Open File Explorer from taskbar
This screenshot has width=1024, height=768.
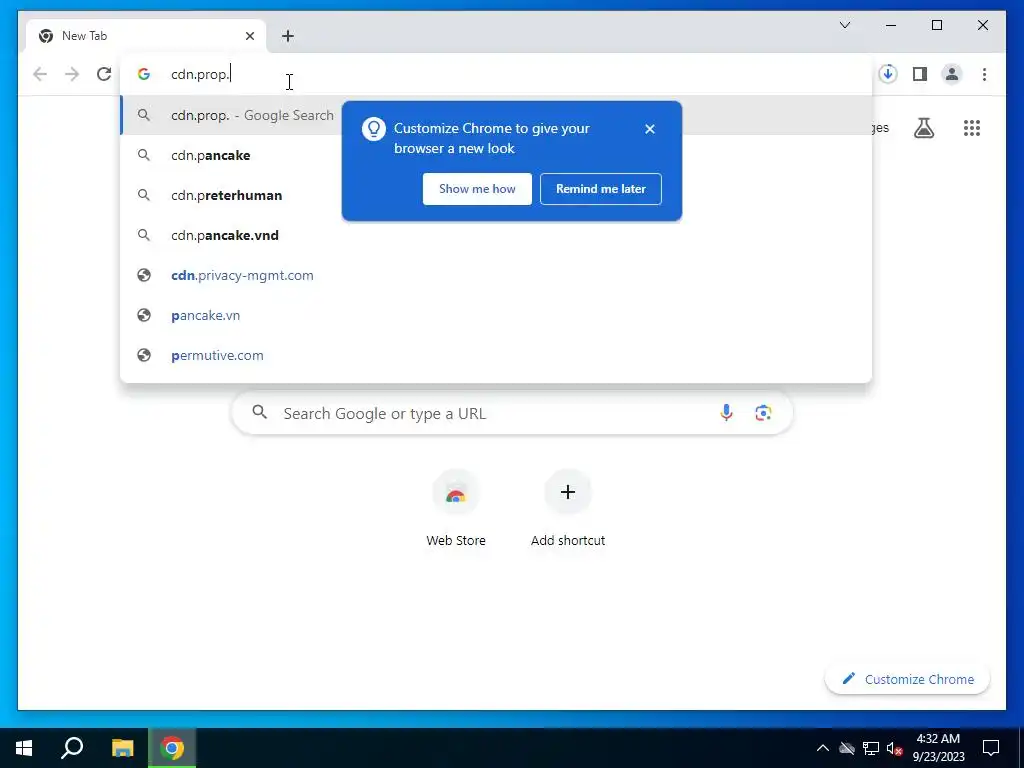coord(122,748)
